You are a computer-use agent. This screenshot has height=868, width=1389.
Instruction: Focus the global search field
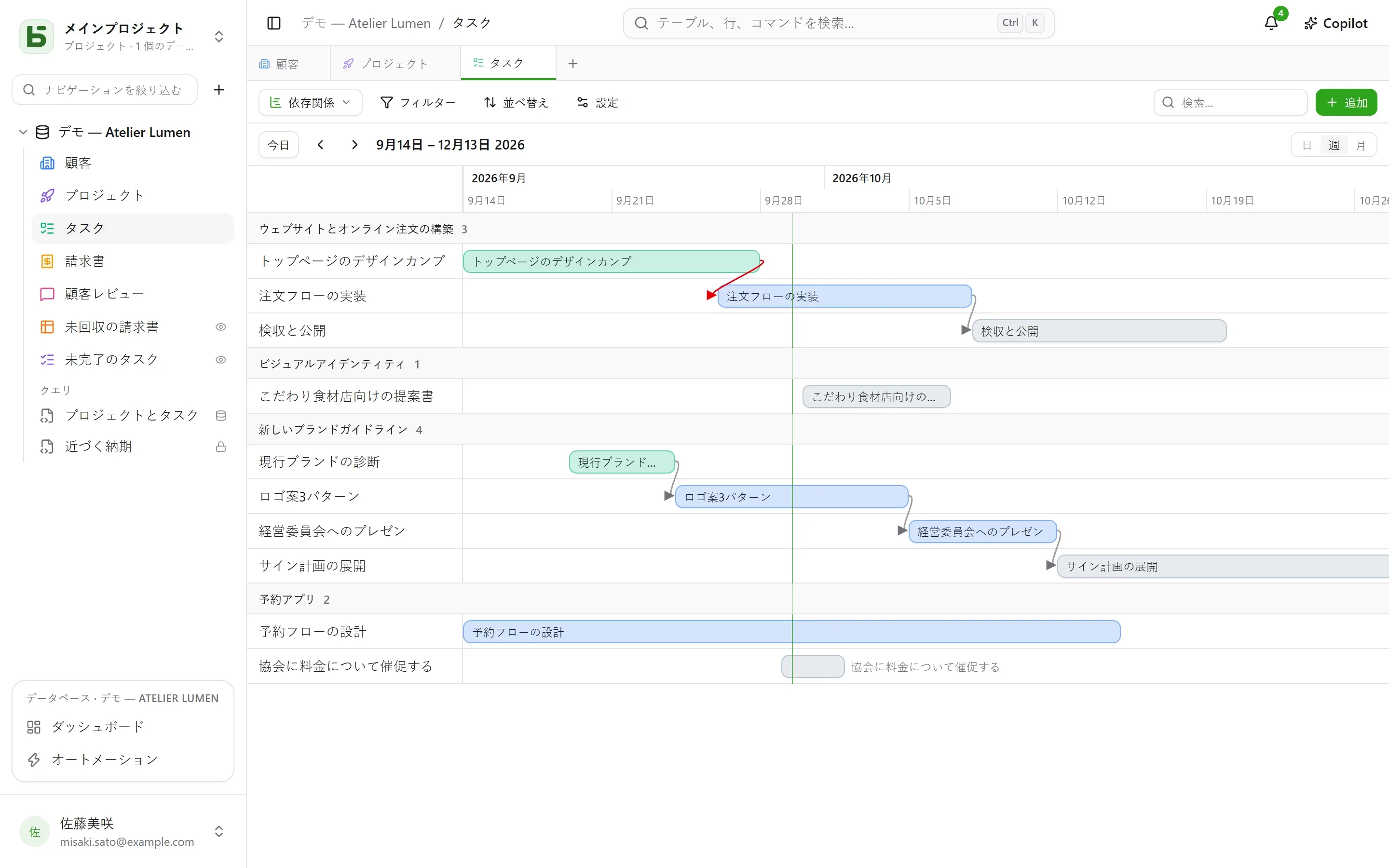(x=839, y=23)
